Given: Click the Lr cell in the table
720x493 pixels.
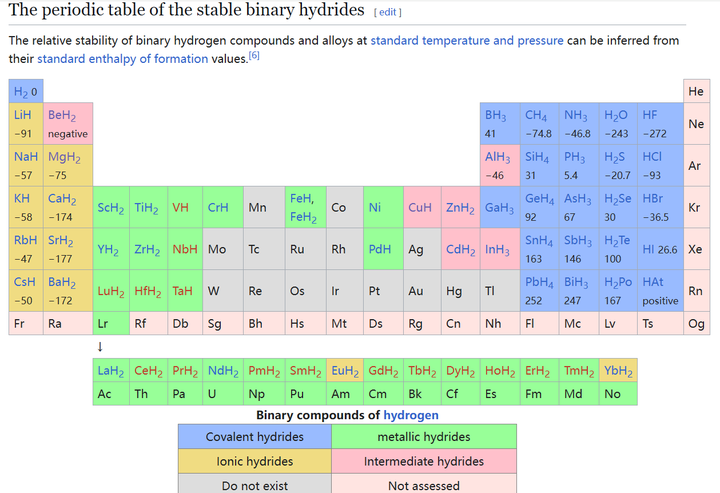Looking at the screenshot, I should click(111, 323).
